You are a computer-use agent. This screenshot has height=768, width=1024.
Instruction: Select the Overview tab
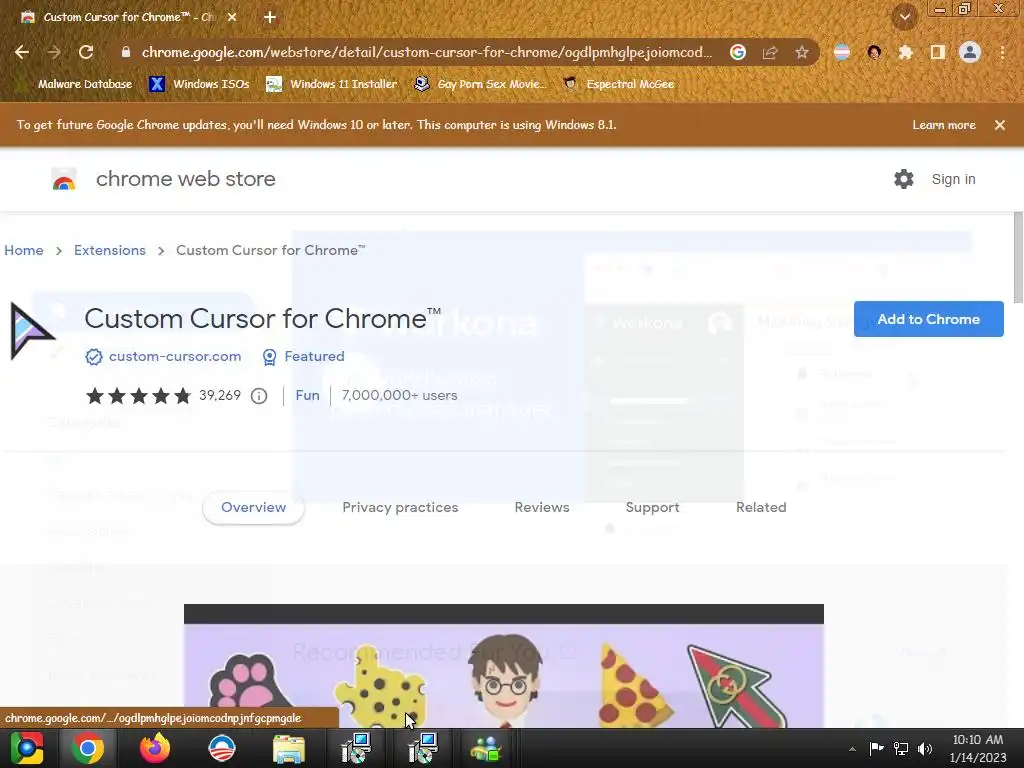[x=253, y=507]
